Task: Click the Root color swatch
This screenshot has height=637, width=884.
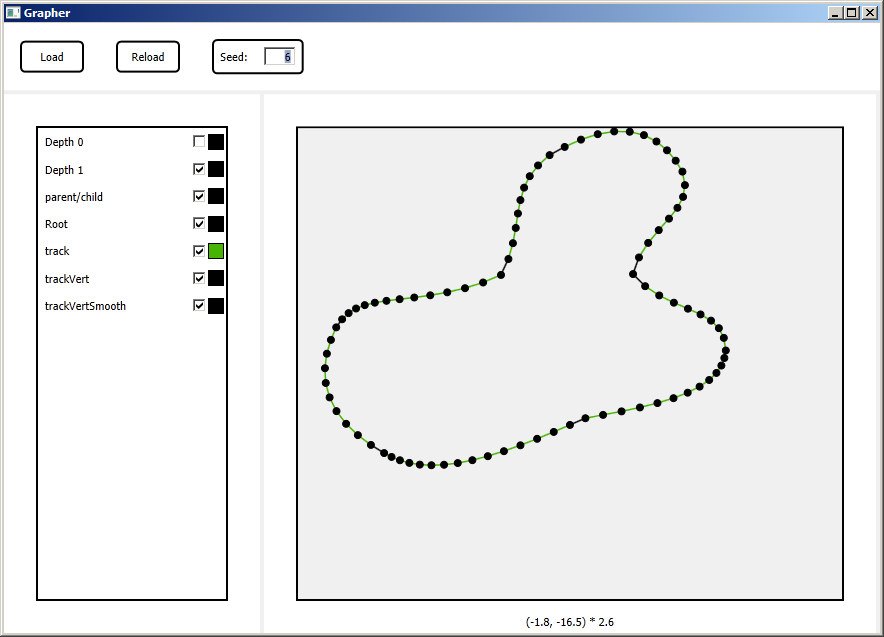Action: (216, 224)
